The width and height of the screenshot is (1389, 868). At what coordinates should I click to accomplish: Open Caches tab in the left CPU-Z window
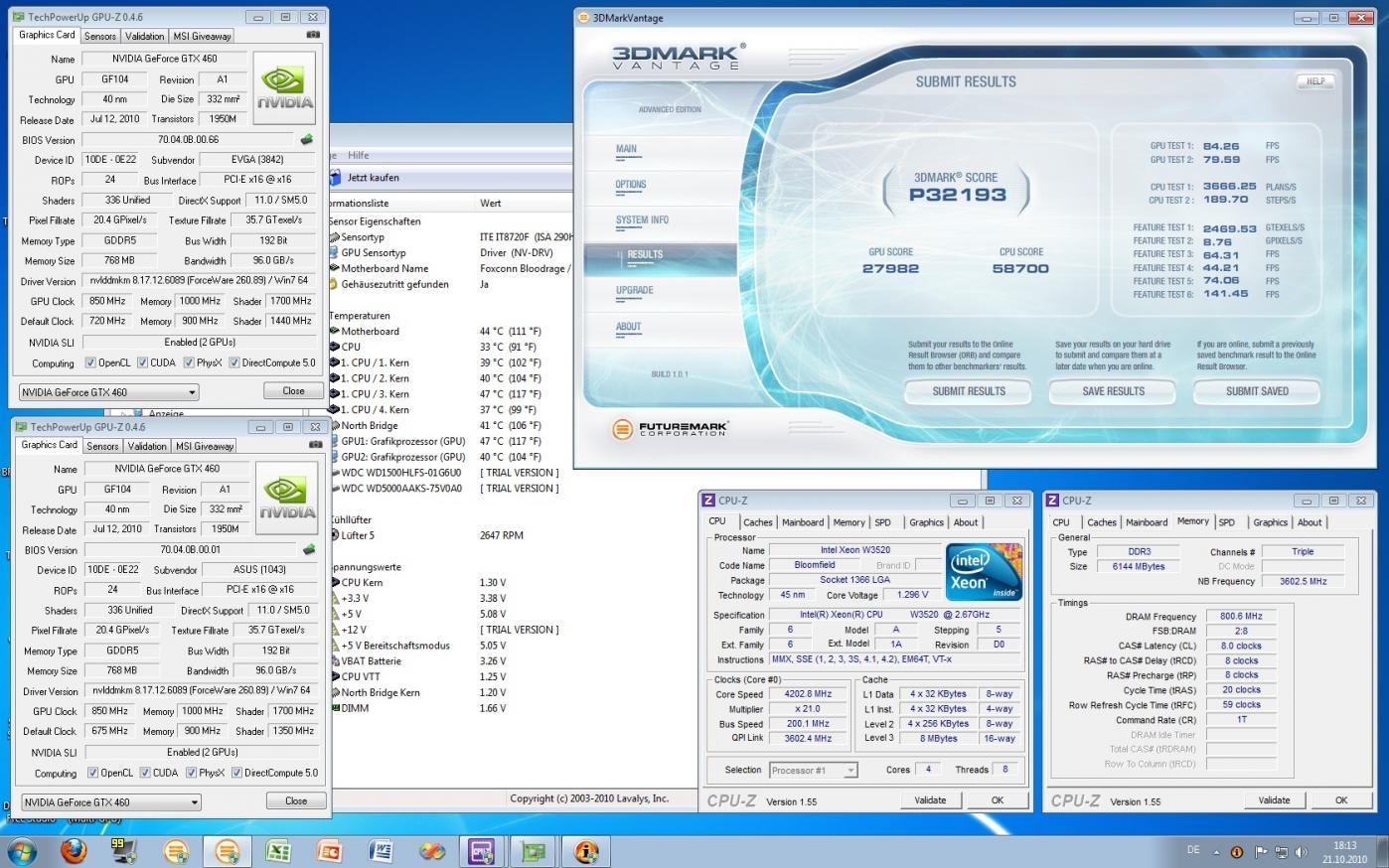758,522
